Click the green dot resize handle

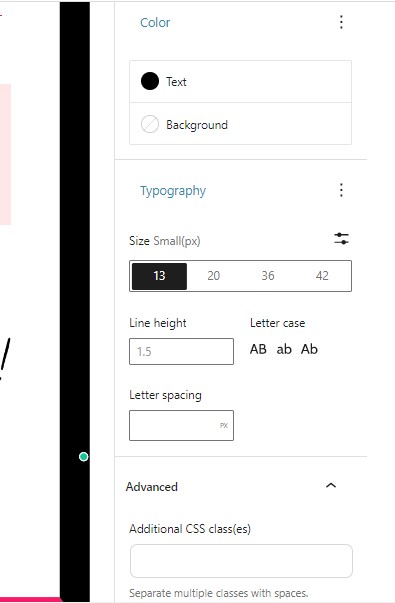coord(83,456)
